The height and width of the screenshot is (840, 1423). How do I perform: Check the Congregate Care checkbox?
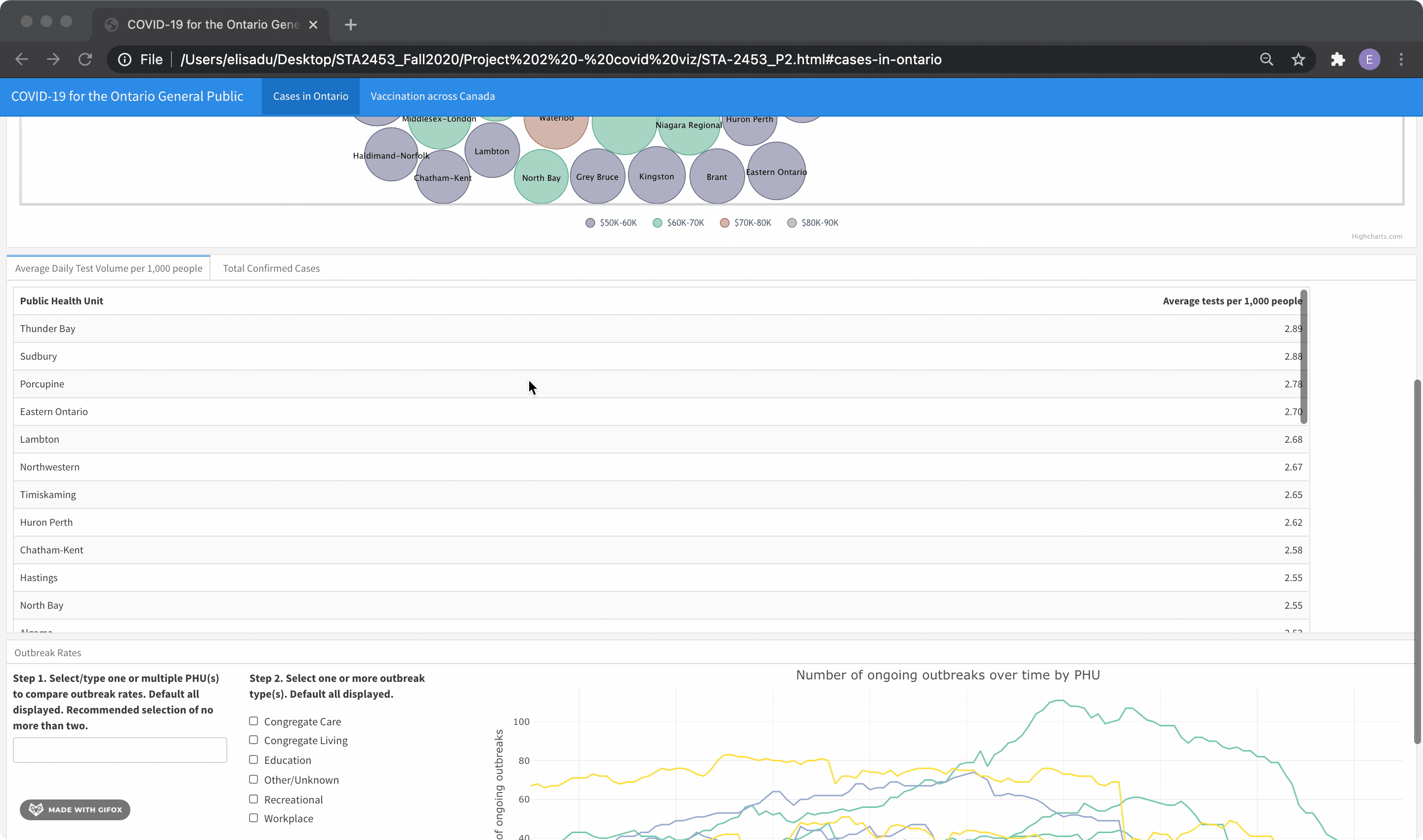pos(253,721)
